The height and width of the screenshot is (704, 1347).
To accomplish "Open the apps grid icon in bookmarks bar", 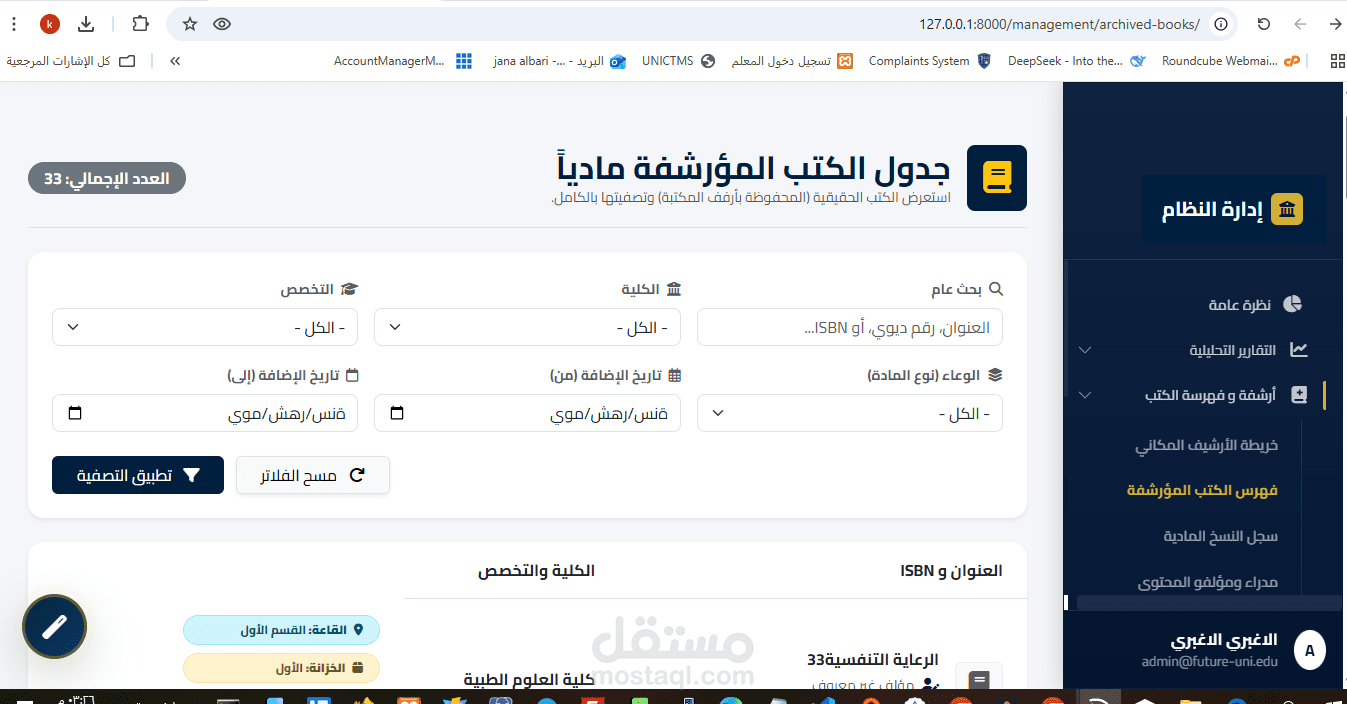I will tap(1337, 61).
